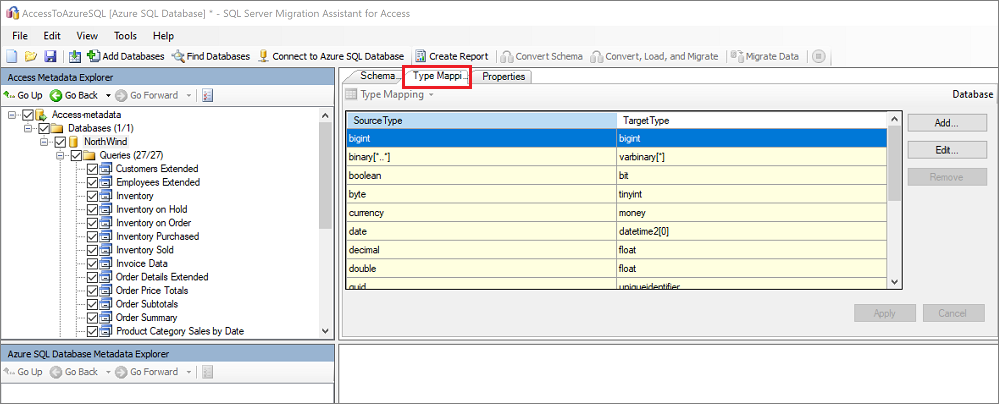Switch to the Properties tab
Image resolution: width=999 pixels, height=404 pixels.
click(x=503, y=76)
